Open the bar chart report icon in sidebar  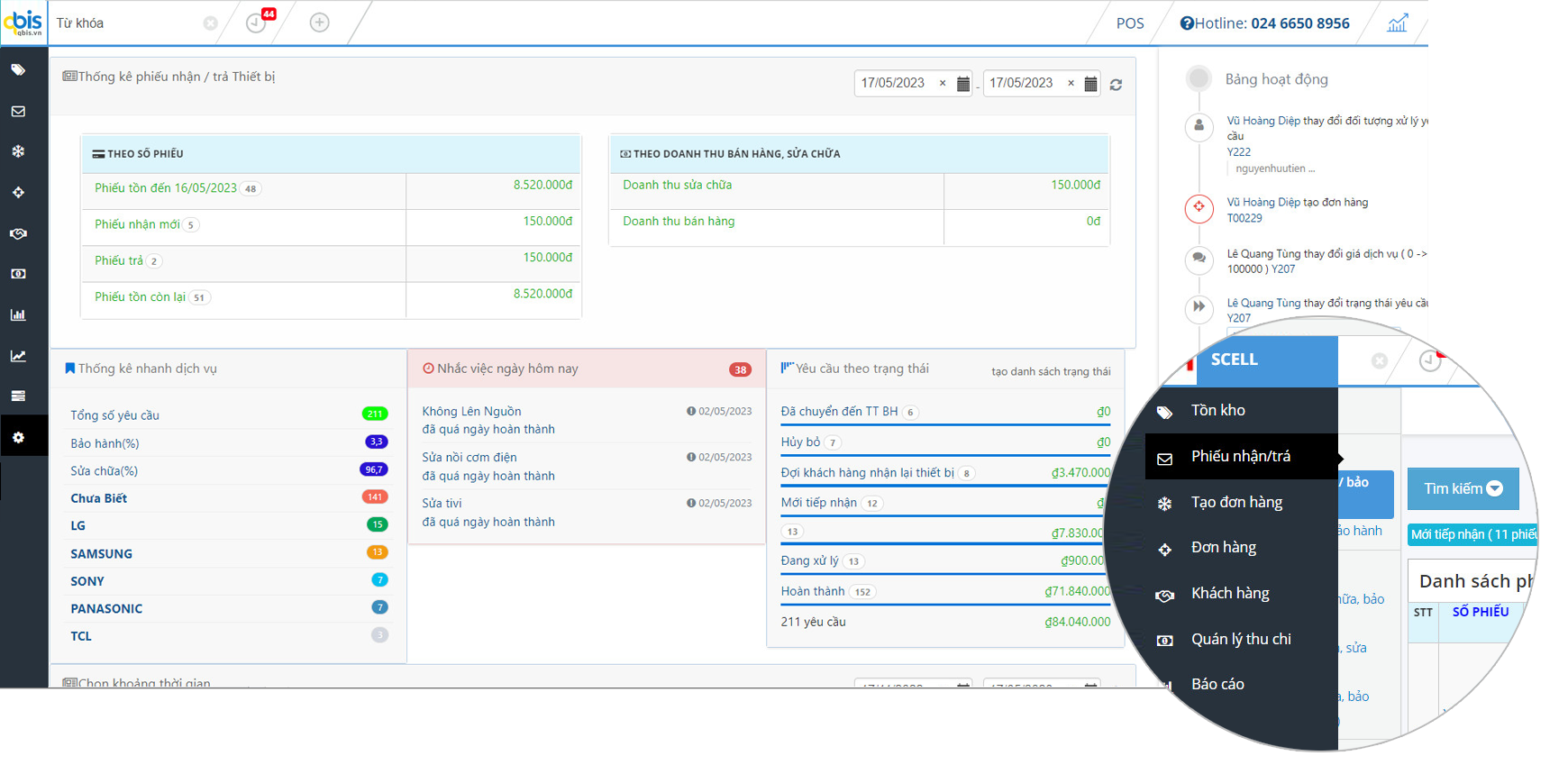pyautogui.click(x=18, y=314)
